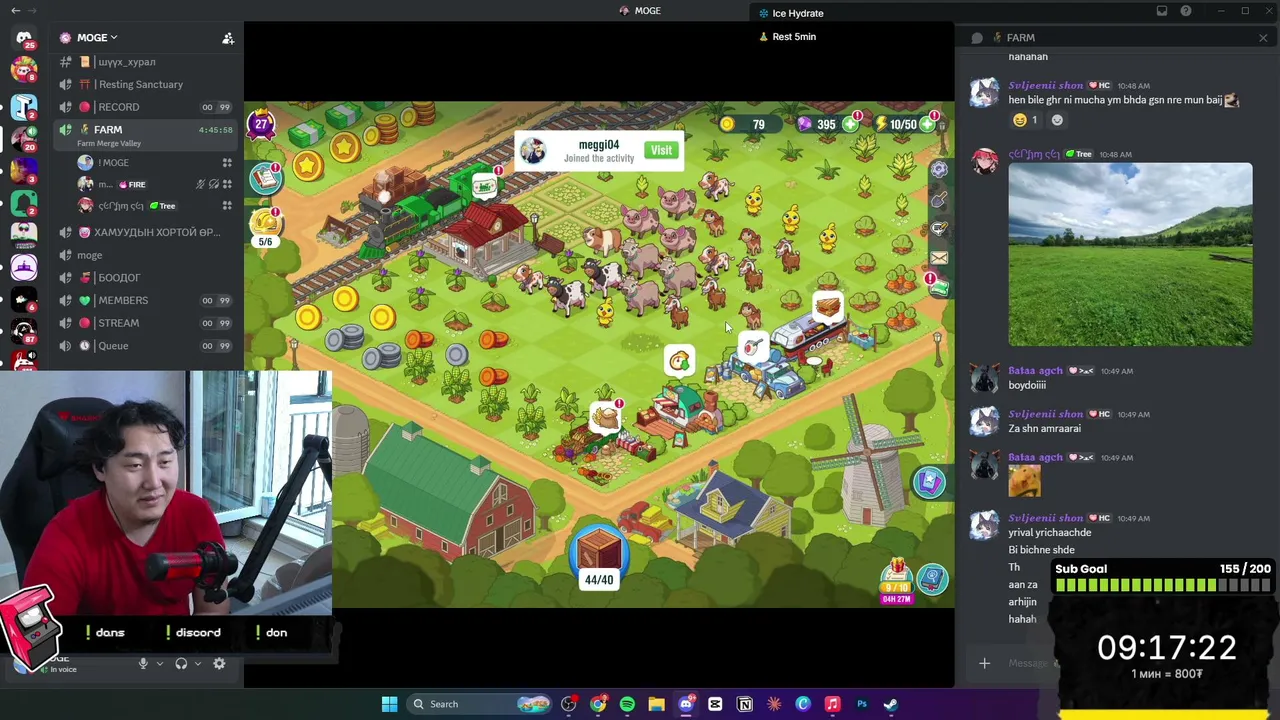Click the user with the FIRE tag

153,184
